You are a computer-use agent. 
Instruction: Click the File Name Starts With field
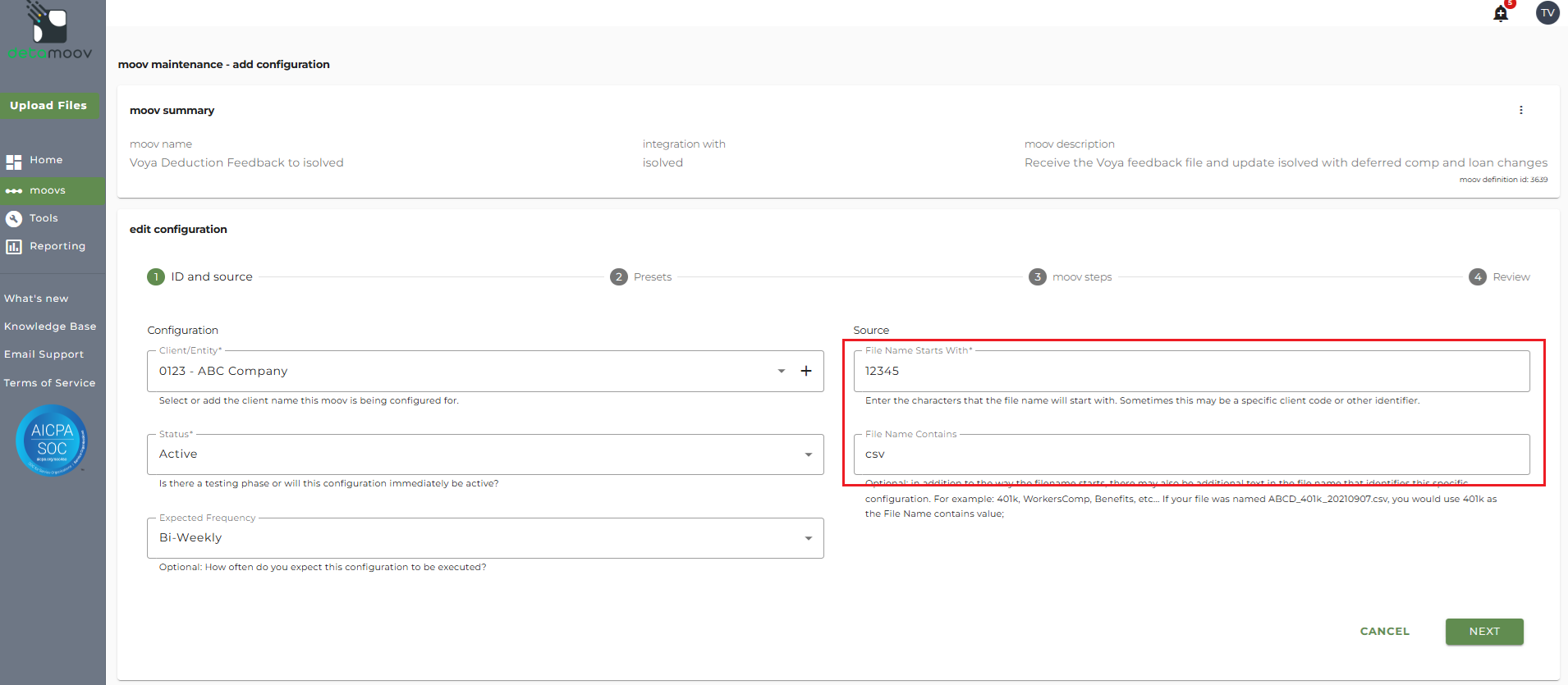(1190, 372)
